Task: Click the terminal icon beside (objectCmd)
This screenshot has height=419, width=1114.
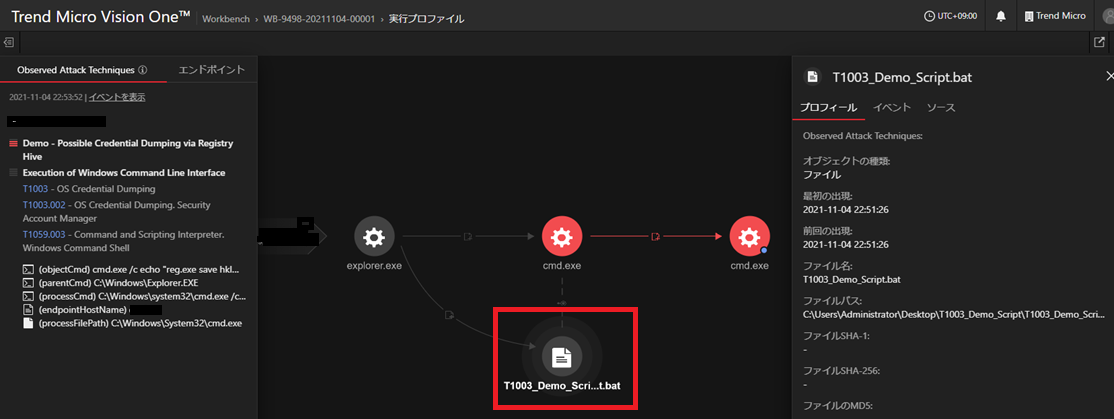Action: [28, 270]
